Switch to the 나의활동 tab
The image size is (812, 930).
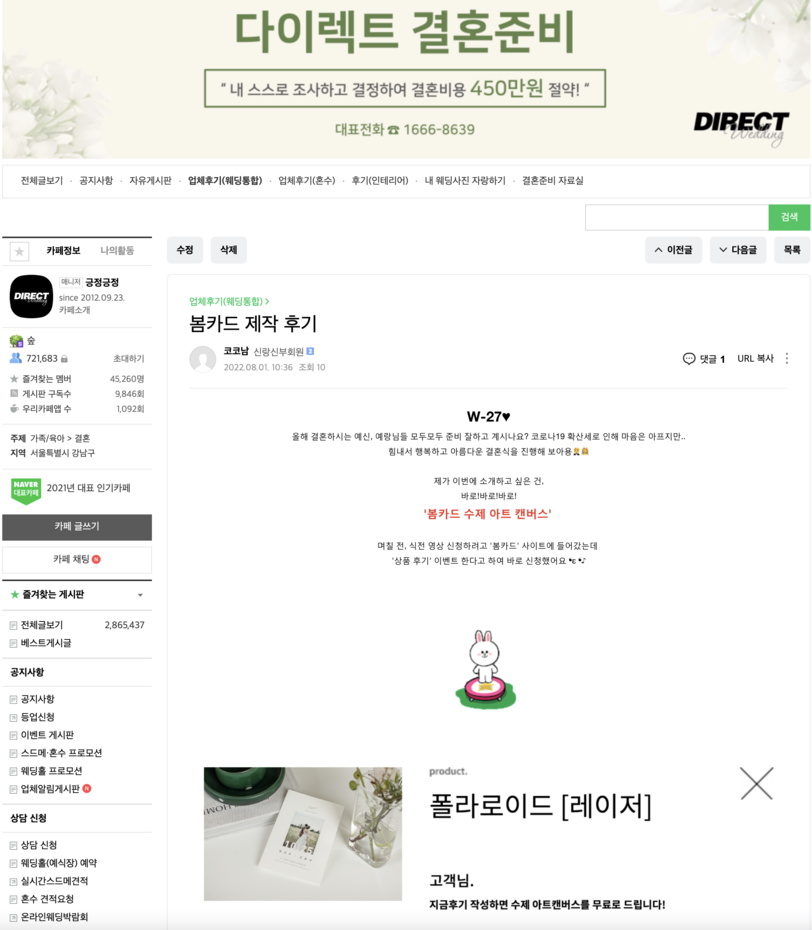[x=117, y=250]
